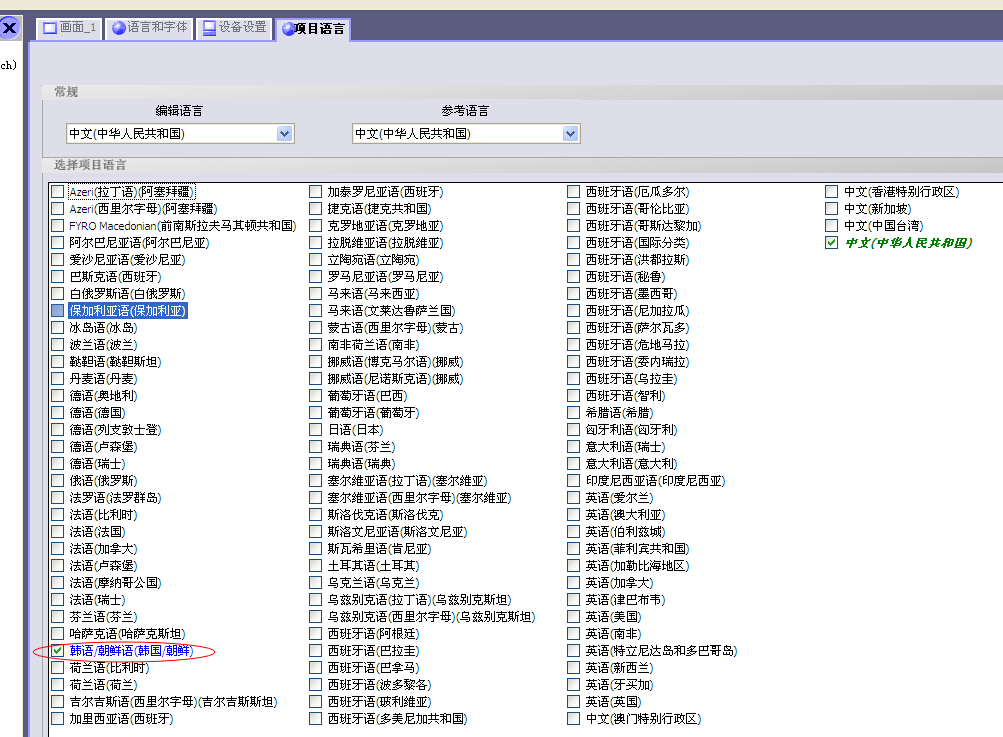Screen dimensions: 1003x737
Task: Select 马来语(马来西亚) label
Action: tap(374, 294)
